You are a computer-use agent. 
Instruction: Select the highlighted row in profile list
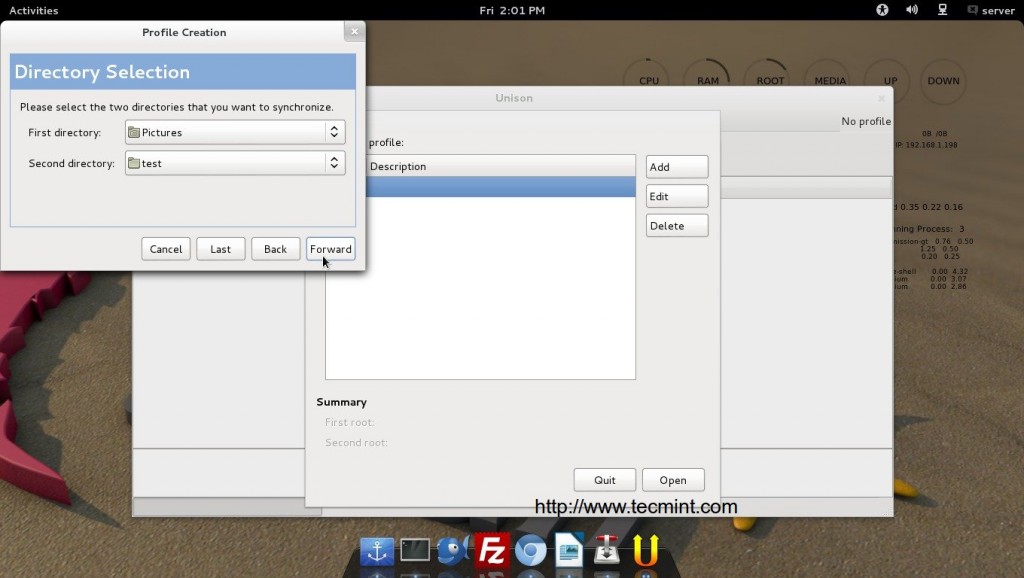coord(500,187)
